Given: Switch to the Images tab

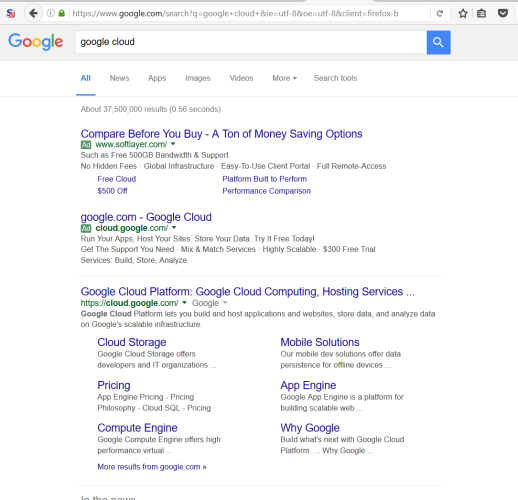Looking at the screenshot, I should (198, 78).
